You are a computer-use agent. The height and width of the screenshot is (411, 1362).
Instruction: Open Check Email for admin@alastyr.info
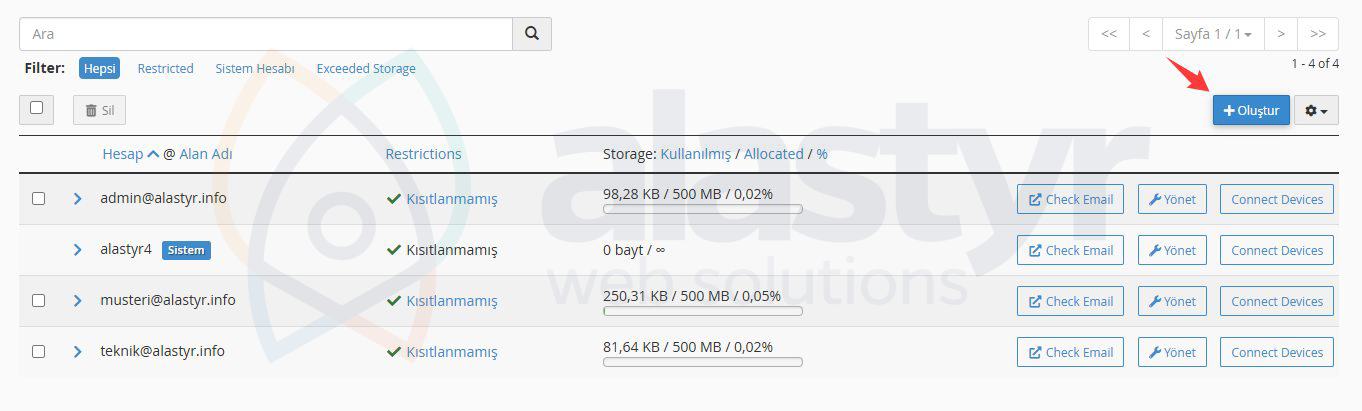(x=1070, y=199)
